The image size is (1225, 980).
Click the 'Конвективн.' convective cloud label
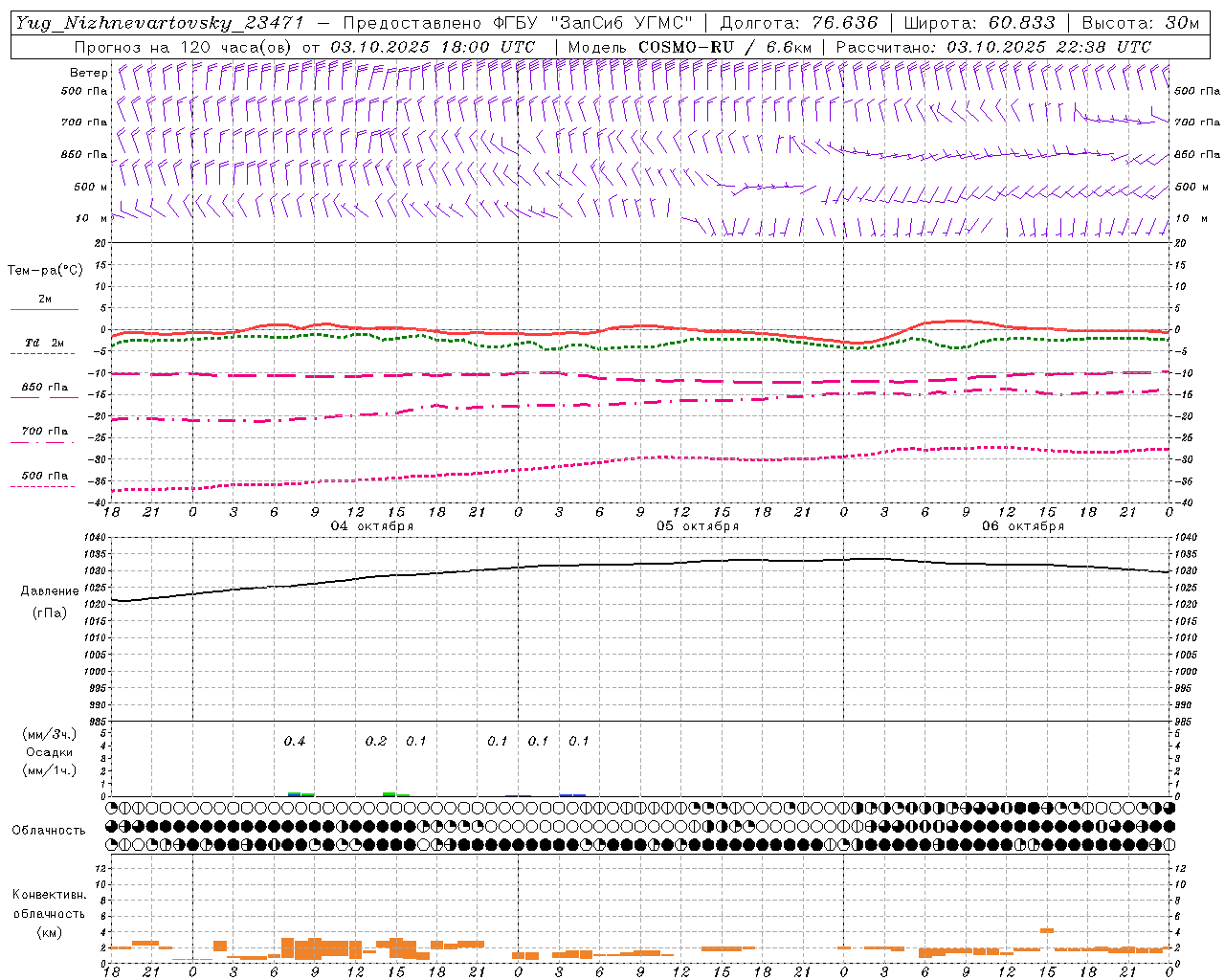click(x=49, y=895)
